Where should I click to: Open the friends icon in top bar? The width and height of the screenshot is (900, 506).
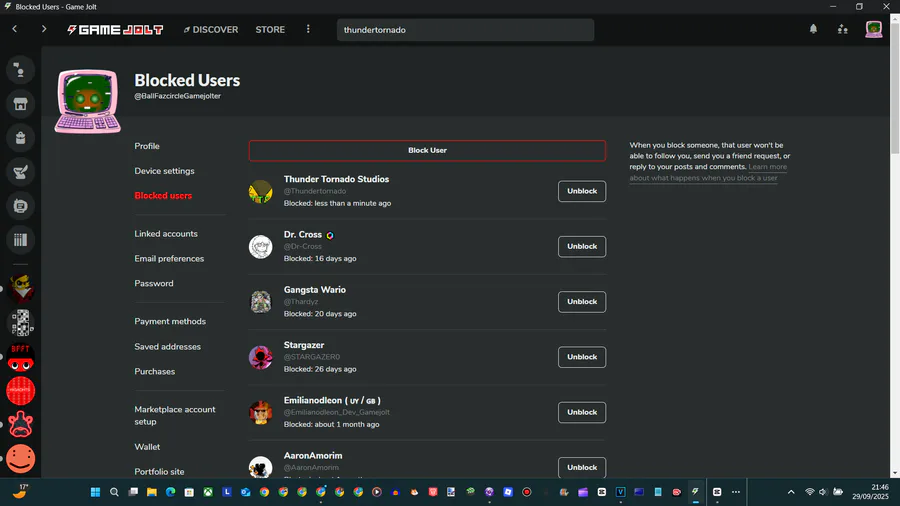click(843, 29)
